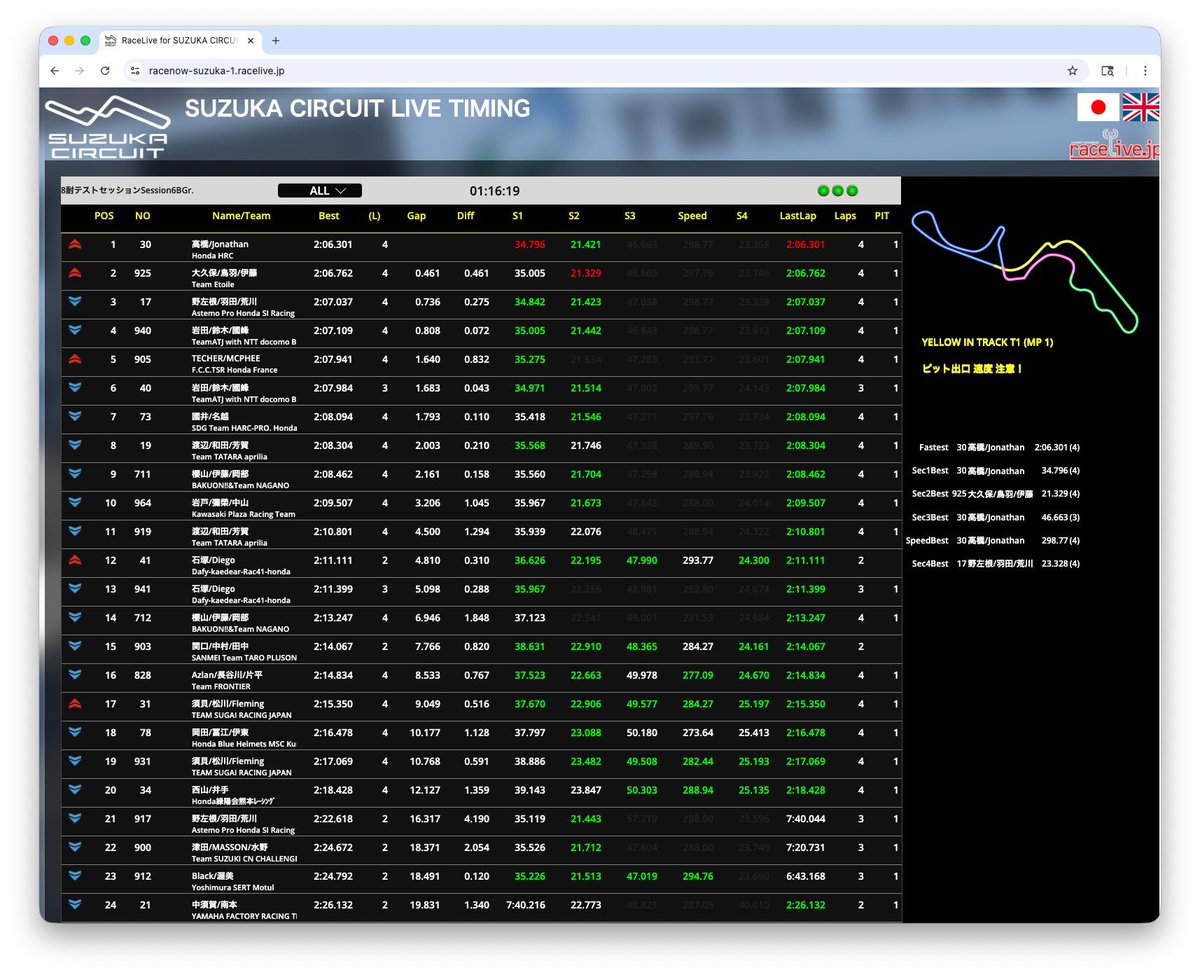
Task: Switch to English UK flag
Action: pyautogui.click(x=1141, y=107)
